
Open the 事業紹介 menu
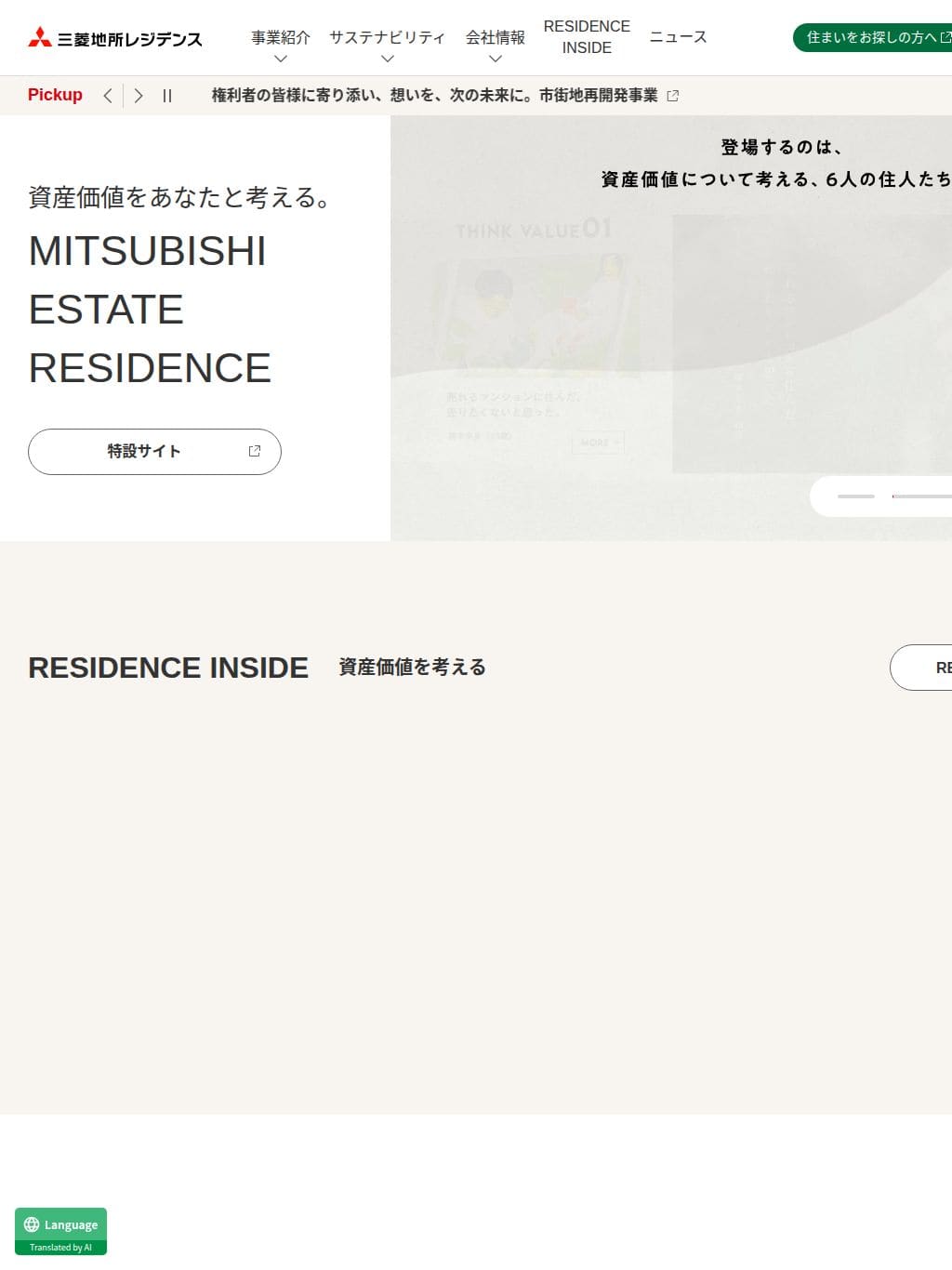[x=281, y=38]
